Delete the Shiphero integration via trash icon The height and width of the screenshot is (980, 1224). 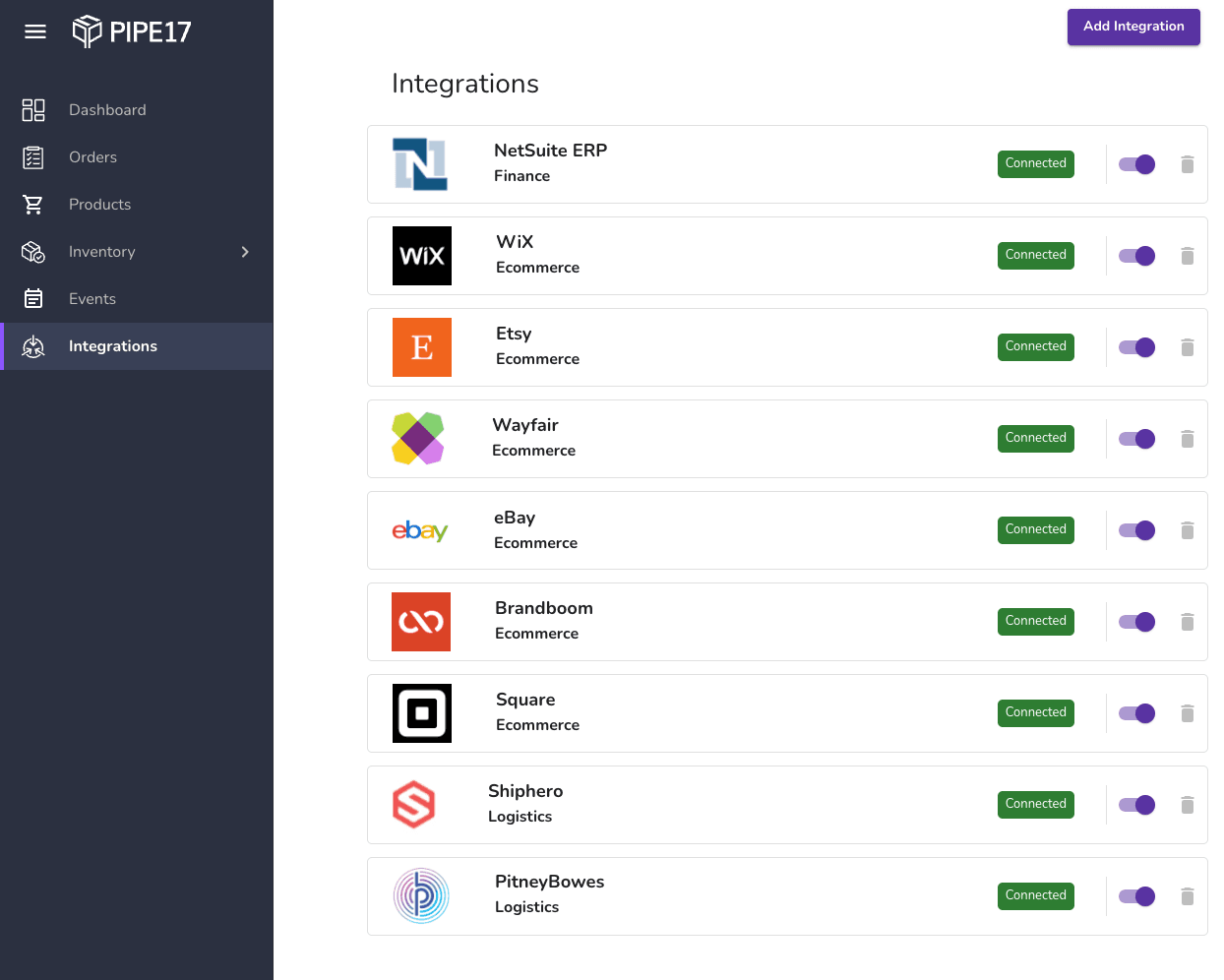[1188, 805]
